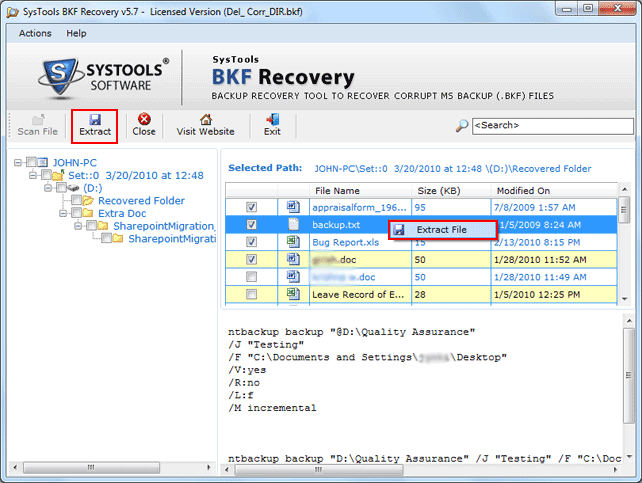This screenshot has height=483, width=642.
Task: Click the Word icon in the 11:49 AM row
Action: (x=293, y=276)
